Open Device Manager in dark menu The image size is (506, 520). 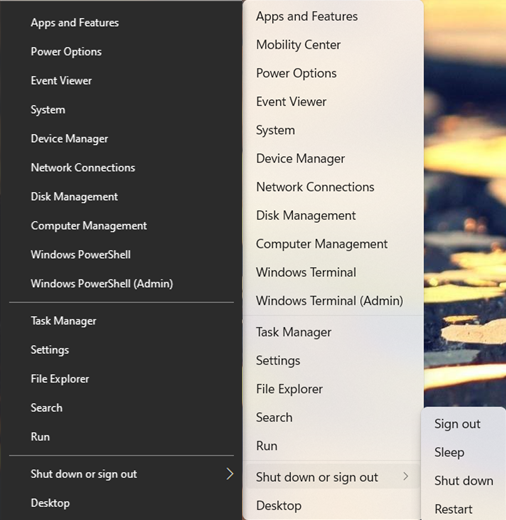click(x=69, y=139)
